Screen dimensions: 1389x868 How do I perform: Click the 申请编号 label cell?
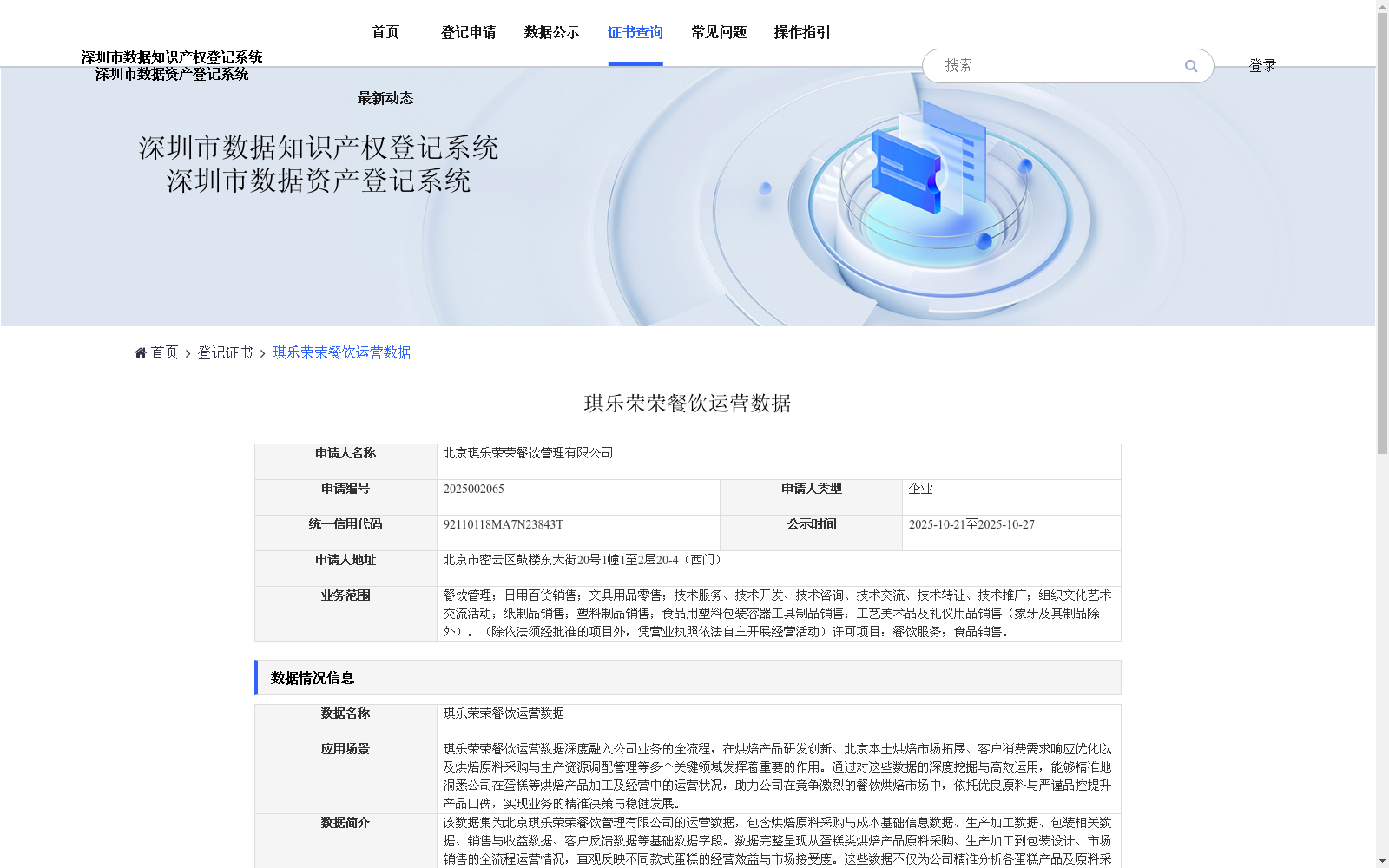pos(346,497)
